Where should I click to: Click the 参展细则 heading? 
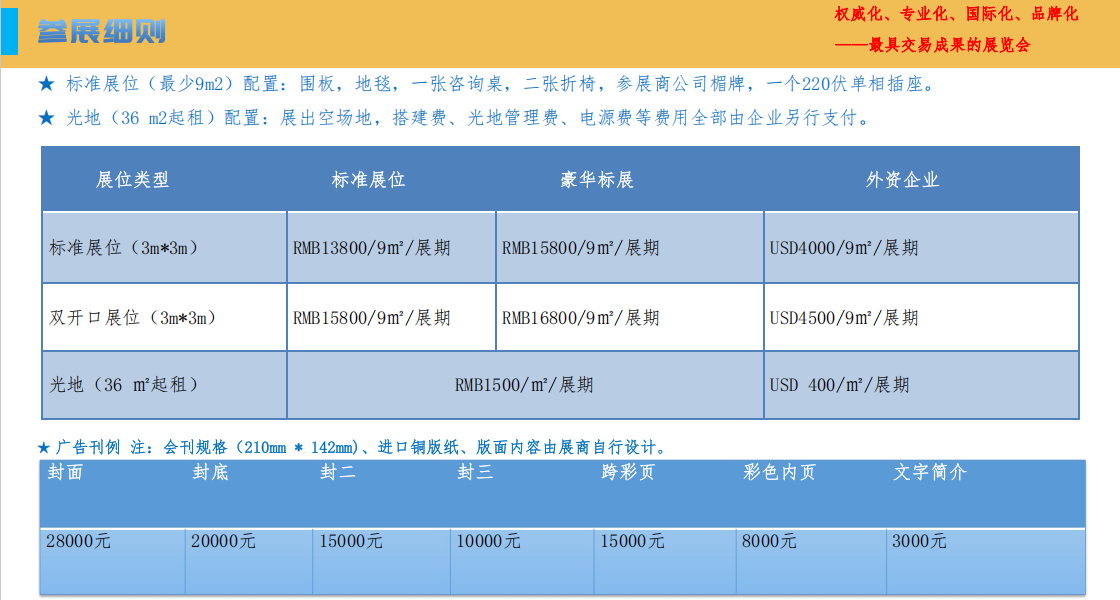pos(102,31)
